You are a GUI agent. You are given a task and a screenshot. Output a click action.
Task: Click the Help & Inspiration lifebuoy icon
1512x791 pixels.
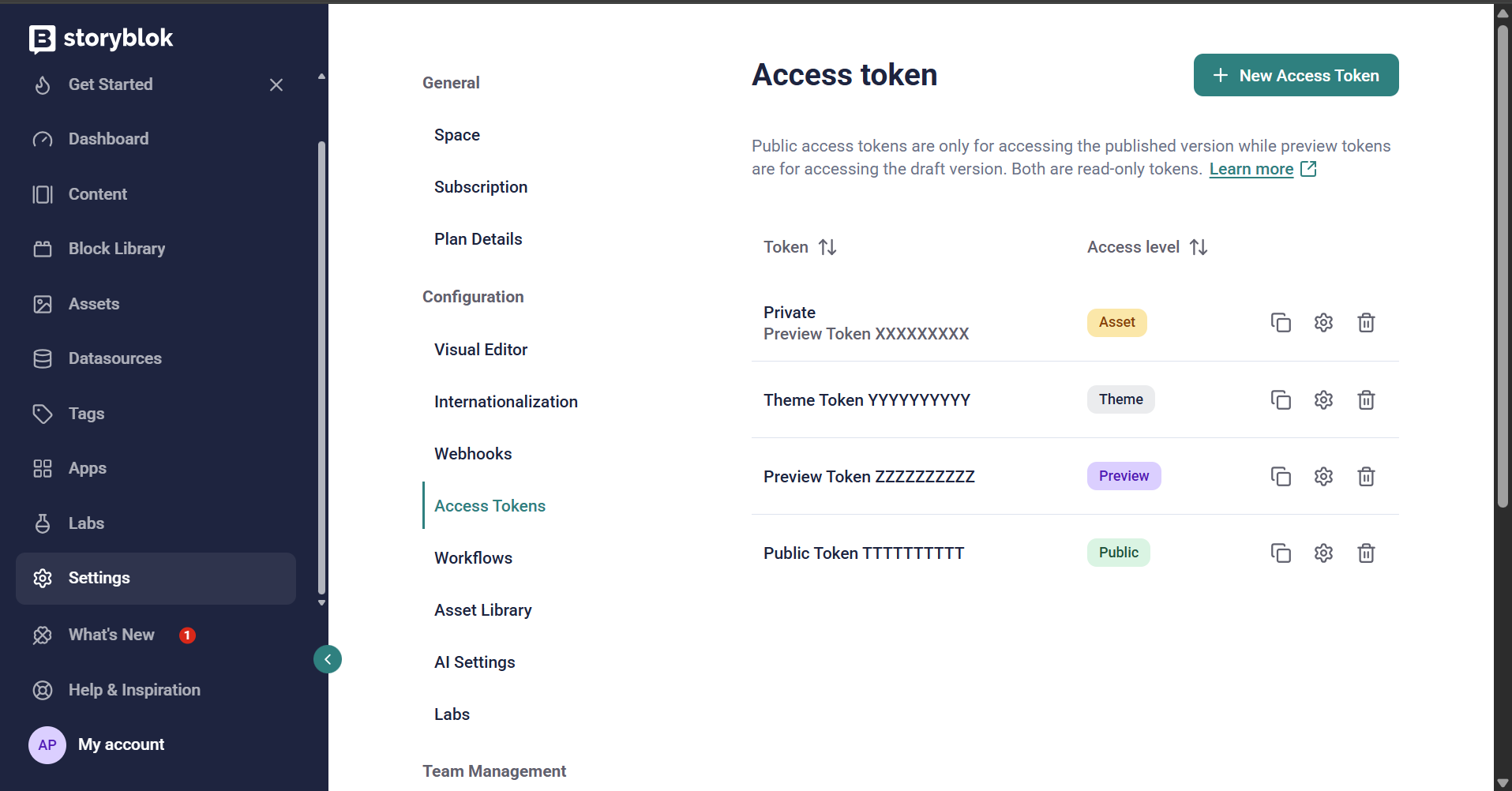43,690
